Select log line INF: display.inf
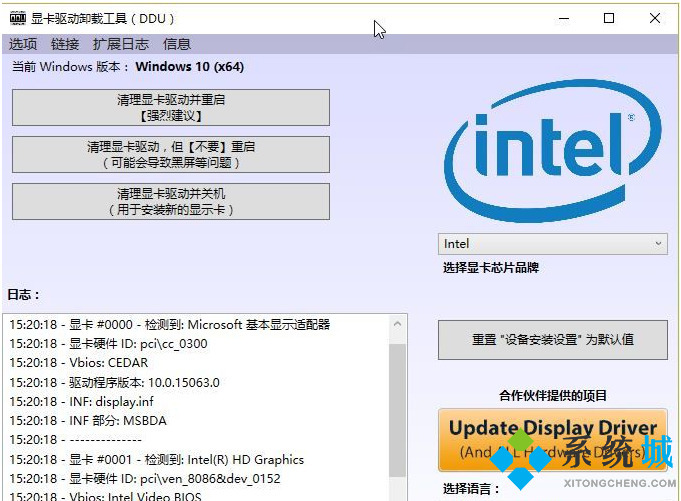Image resolution: width=681 pixels, height=501 pixels. click(x=82, y=402)
